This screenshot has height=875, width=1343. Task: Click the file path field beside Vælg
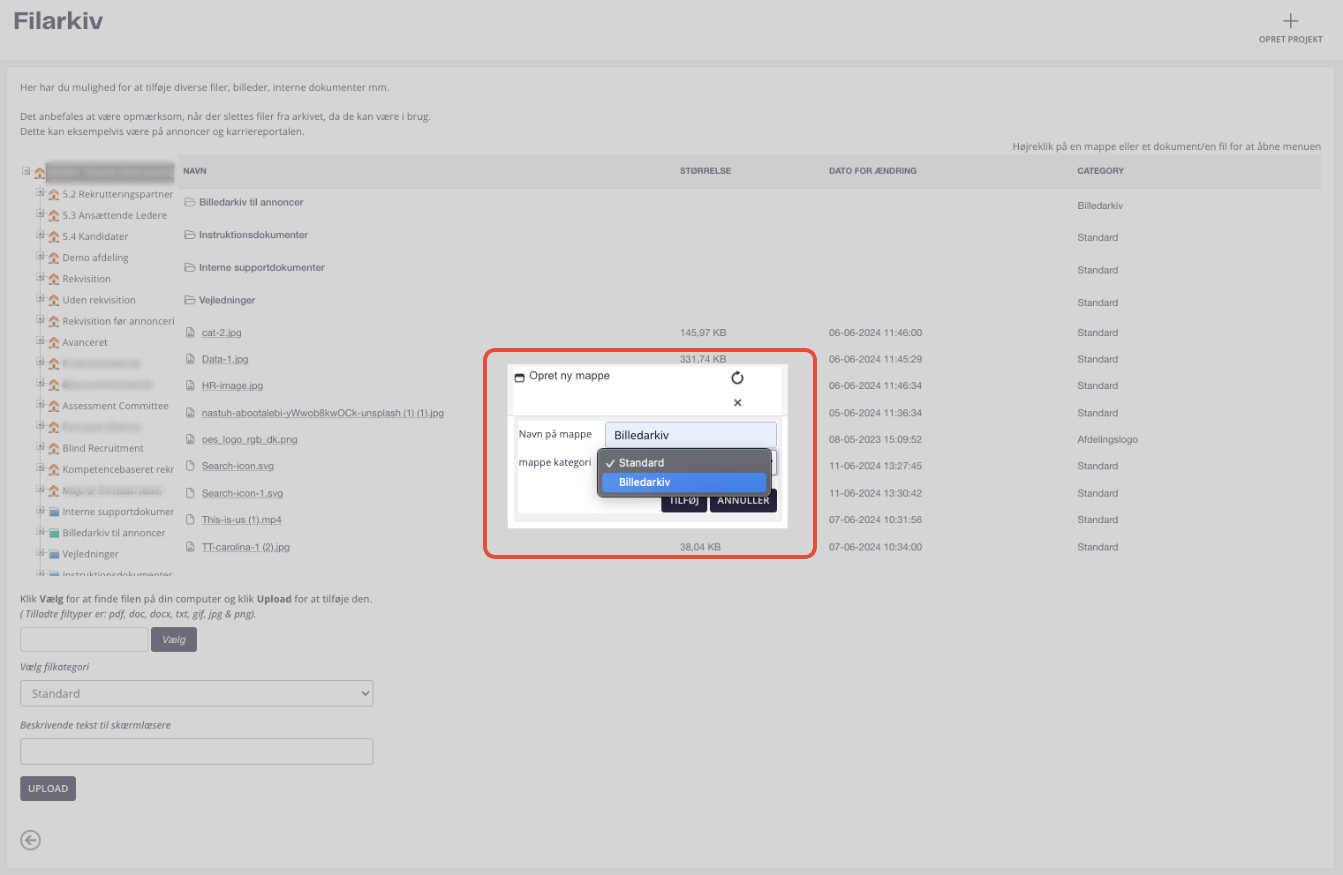click(x=84, y=639)
